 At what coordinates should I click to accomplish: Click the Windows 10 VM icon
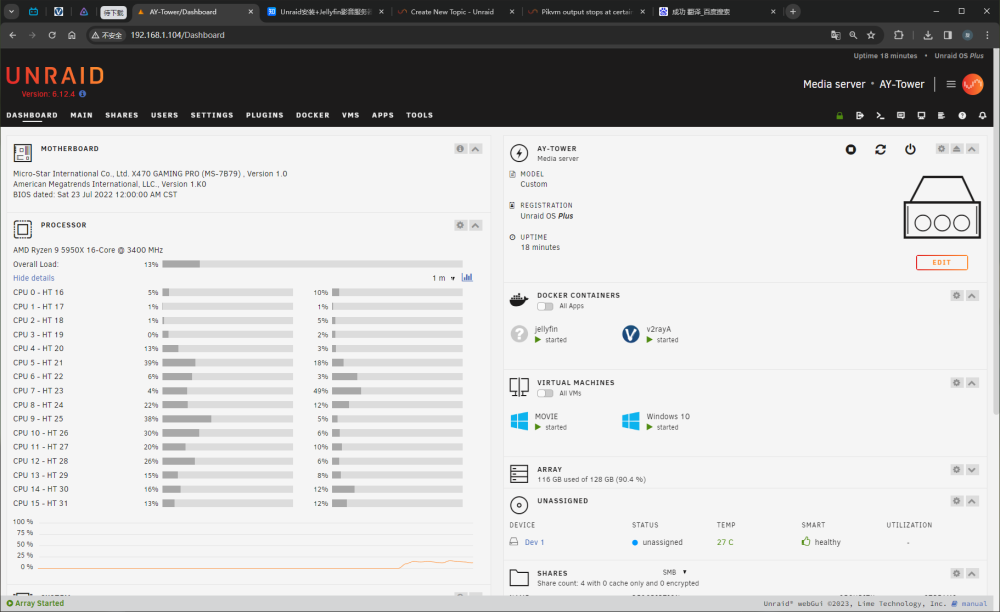[631, 421]
